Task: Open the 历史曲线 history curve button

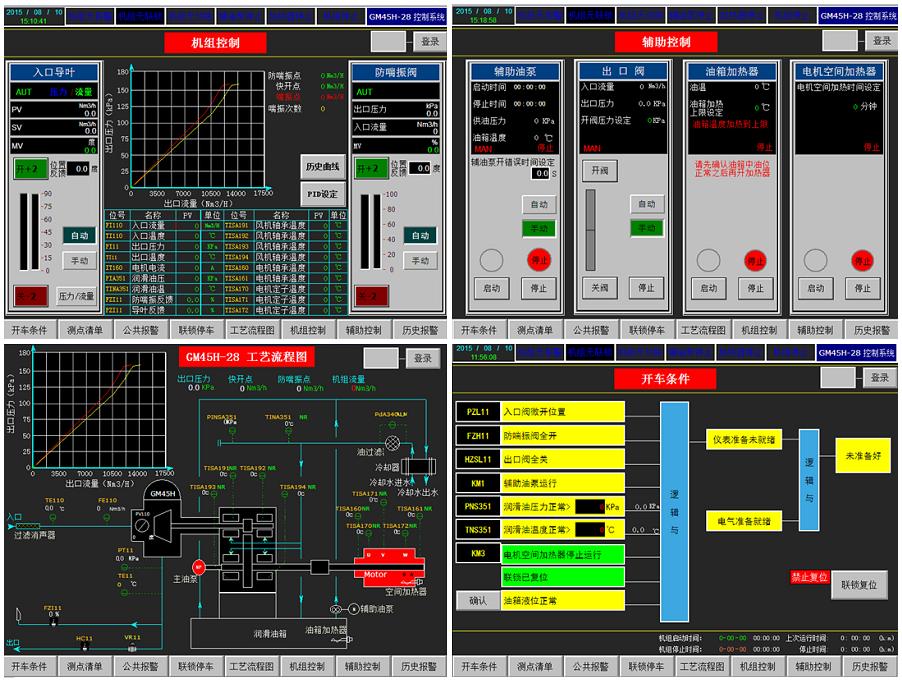Action: [x=321, y=166]
